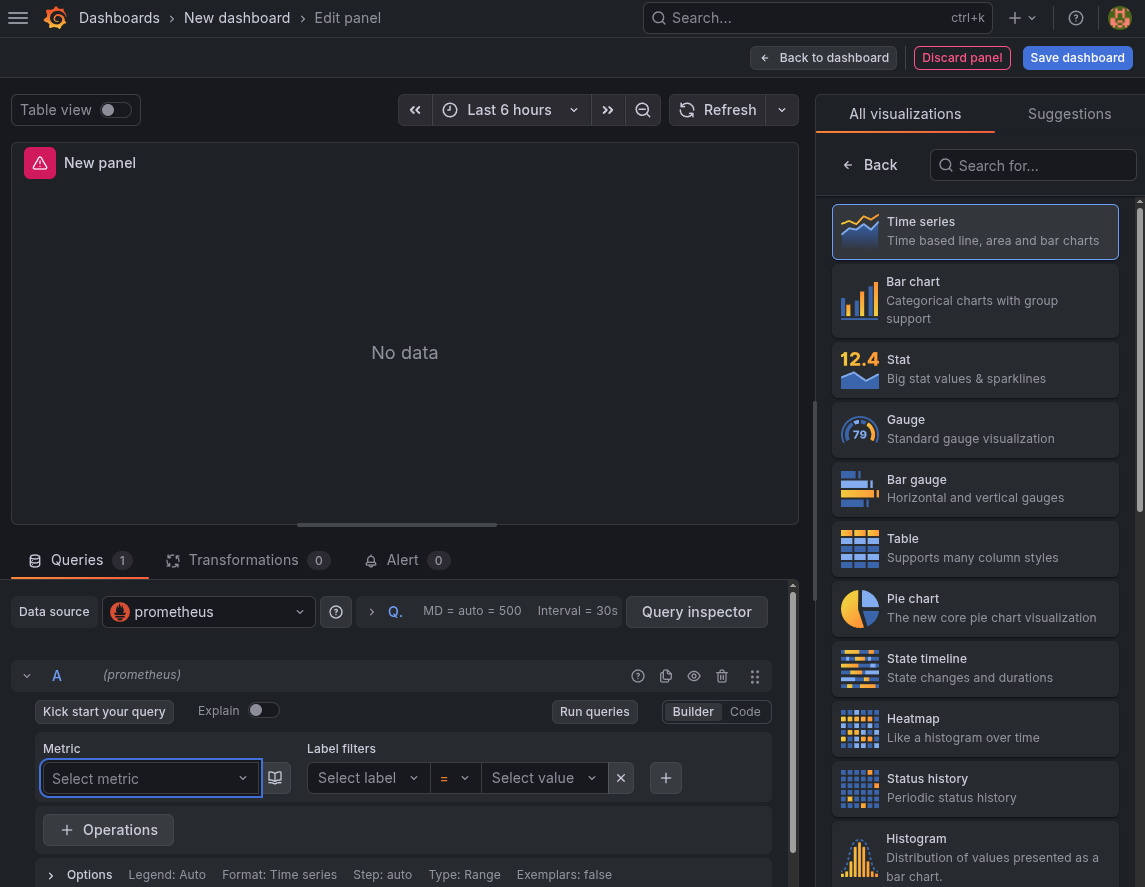Click the Save dashboard button
This screenshot has height=887, width=1145.
pos(1077,57)
